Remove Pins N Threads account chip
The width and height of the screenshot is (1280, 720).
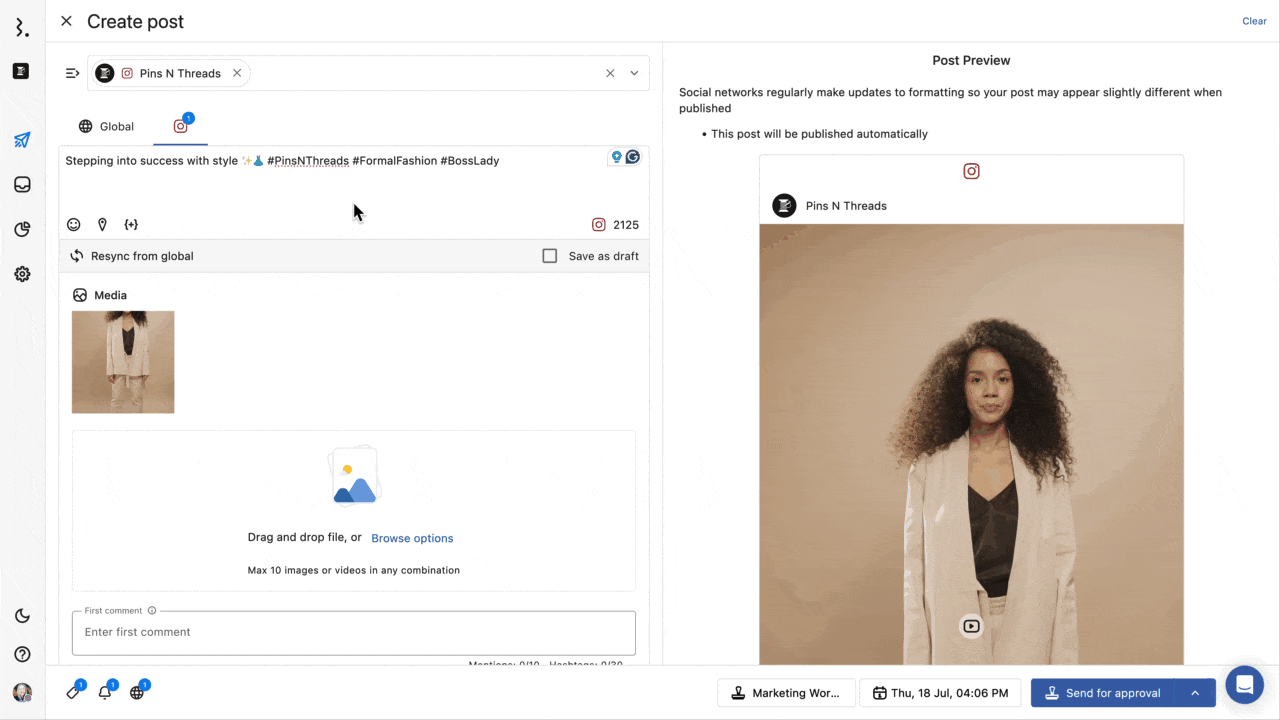pos(237,73)
